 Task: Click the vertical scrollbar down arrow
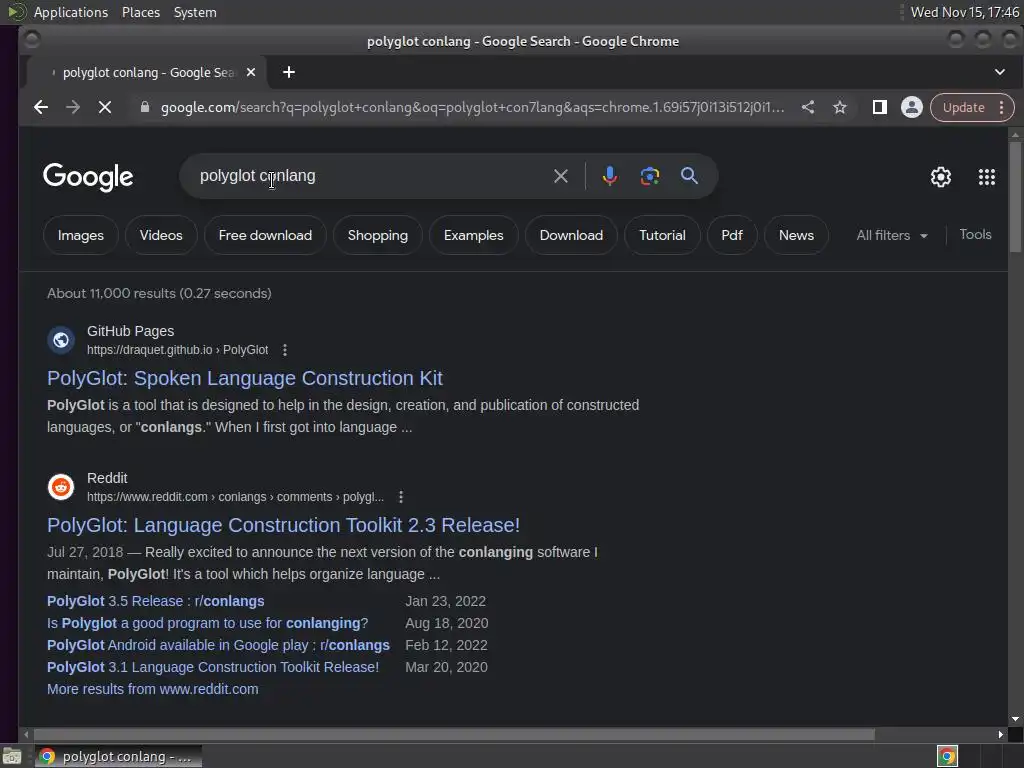1015,719
